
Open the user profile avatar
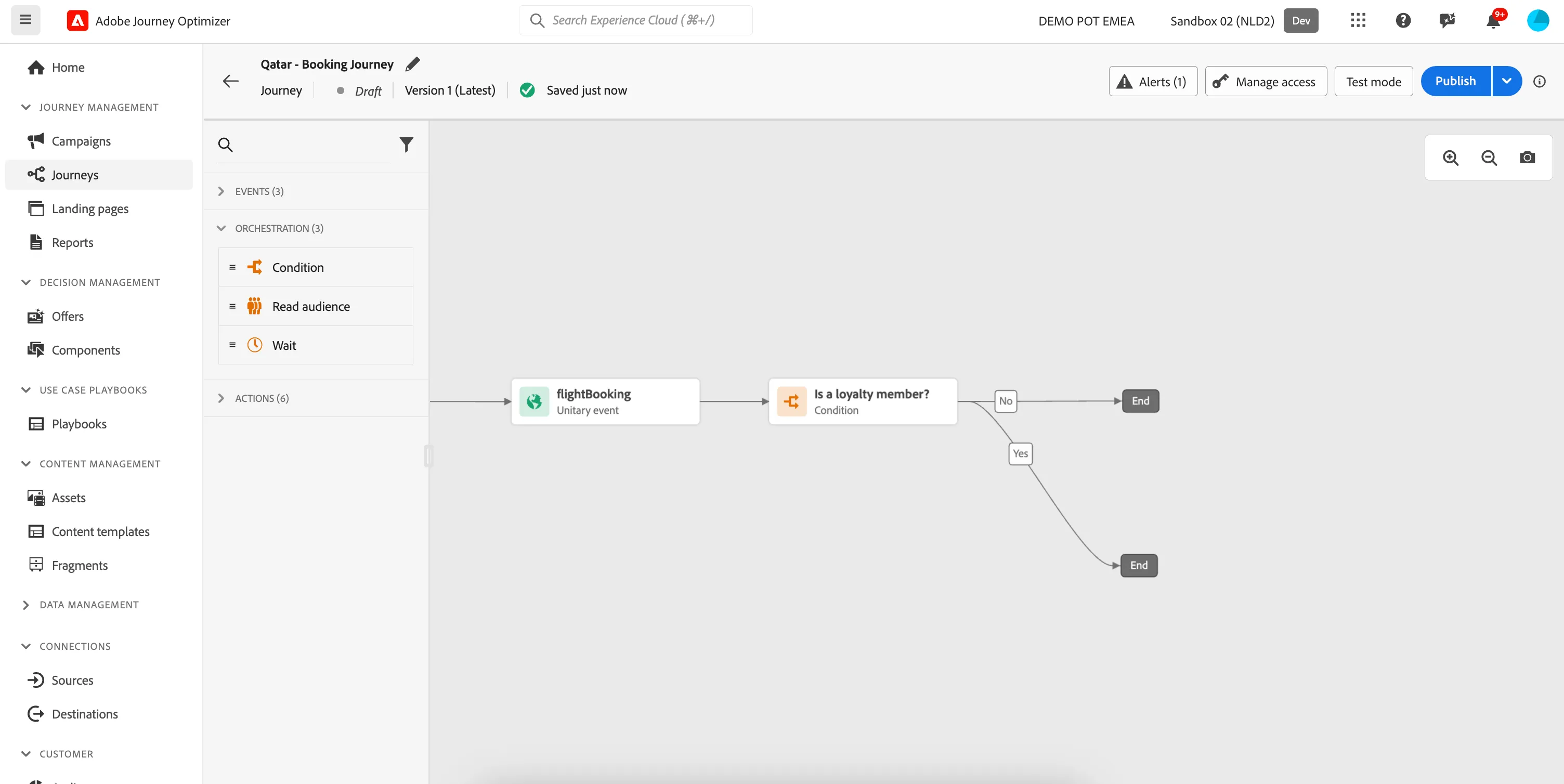point(1538,21)
